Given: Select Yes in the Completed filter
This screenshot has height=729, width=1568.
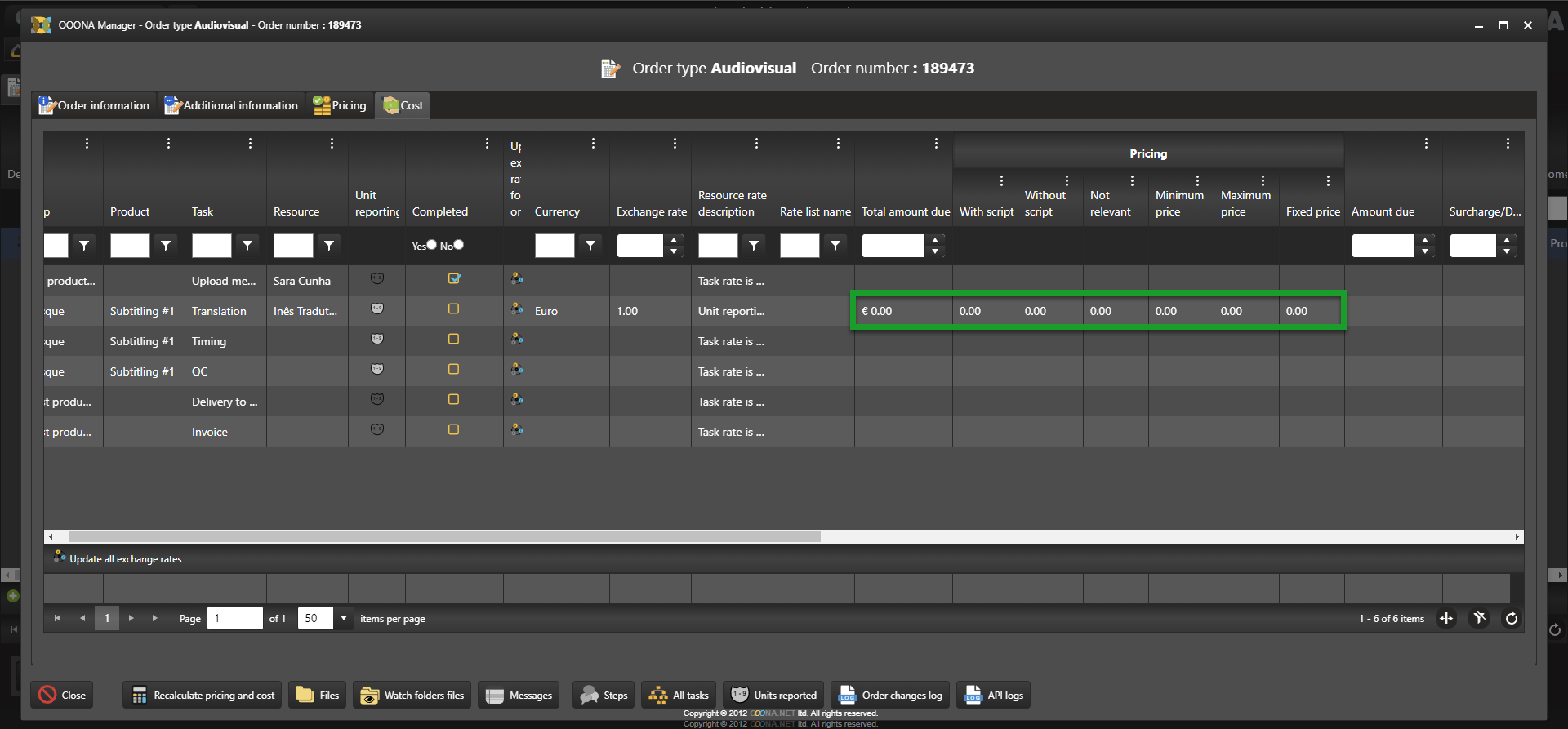Looking at the screenshot, I should [x=432, y=245].
